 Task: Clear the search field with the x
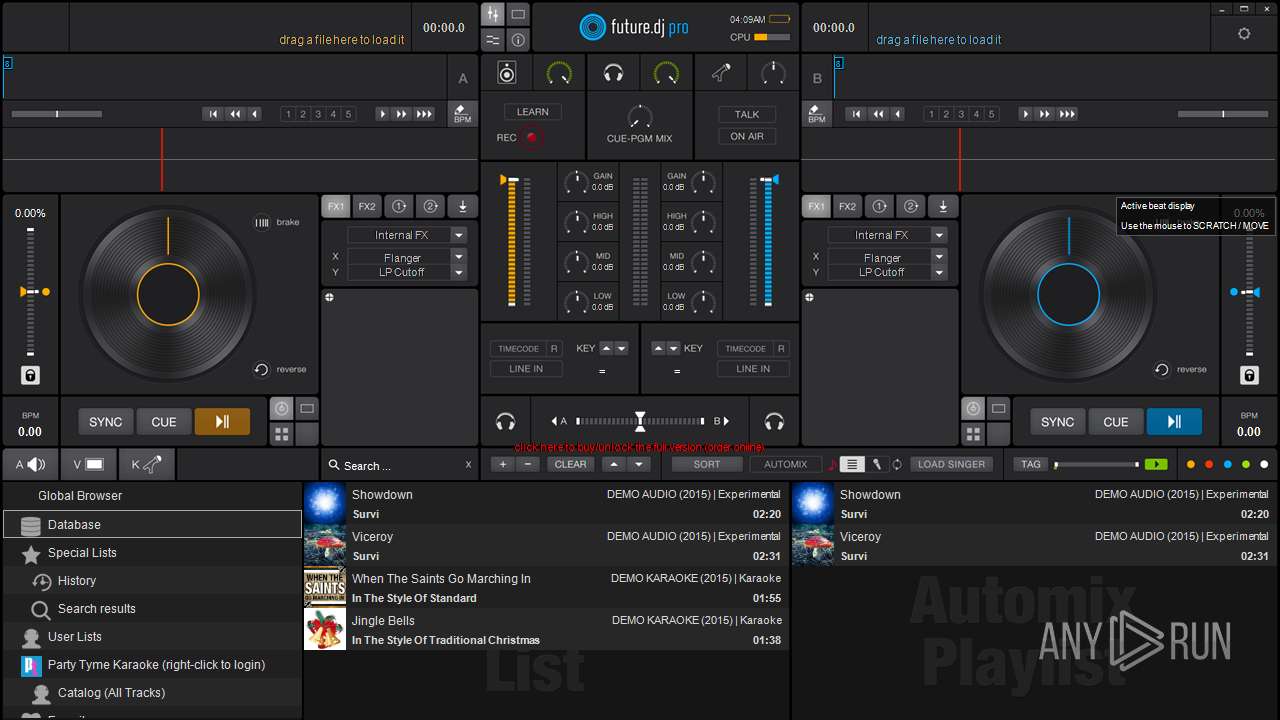click(468, 465)
